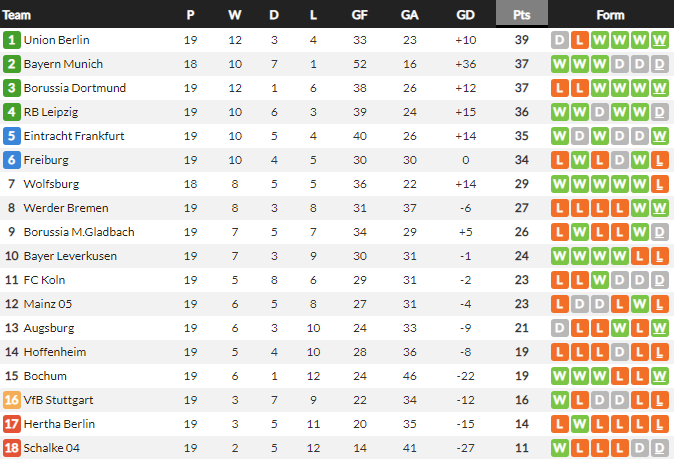Screen dimensions: 674x459
Task: Open the Bayern Munich team link
Action: (x=63, y=64)
